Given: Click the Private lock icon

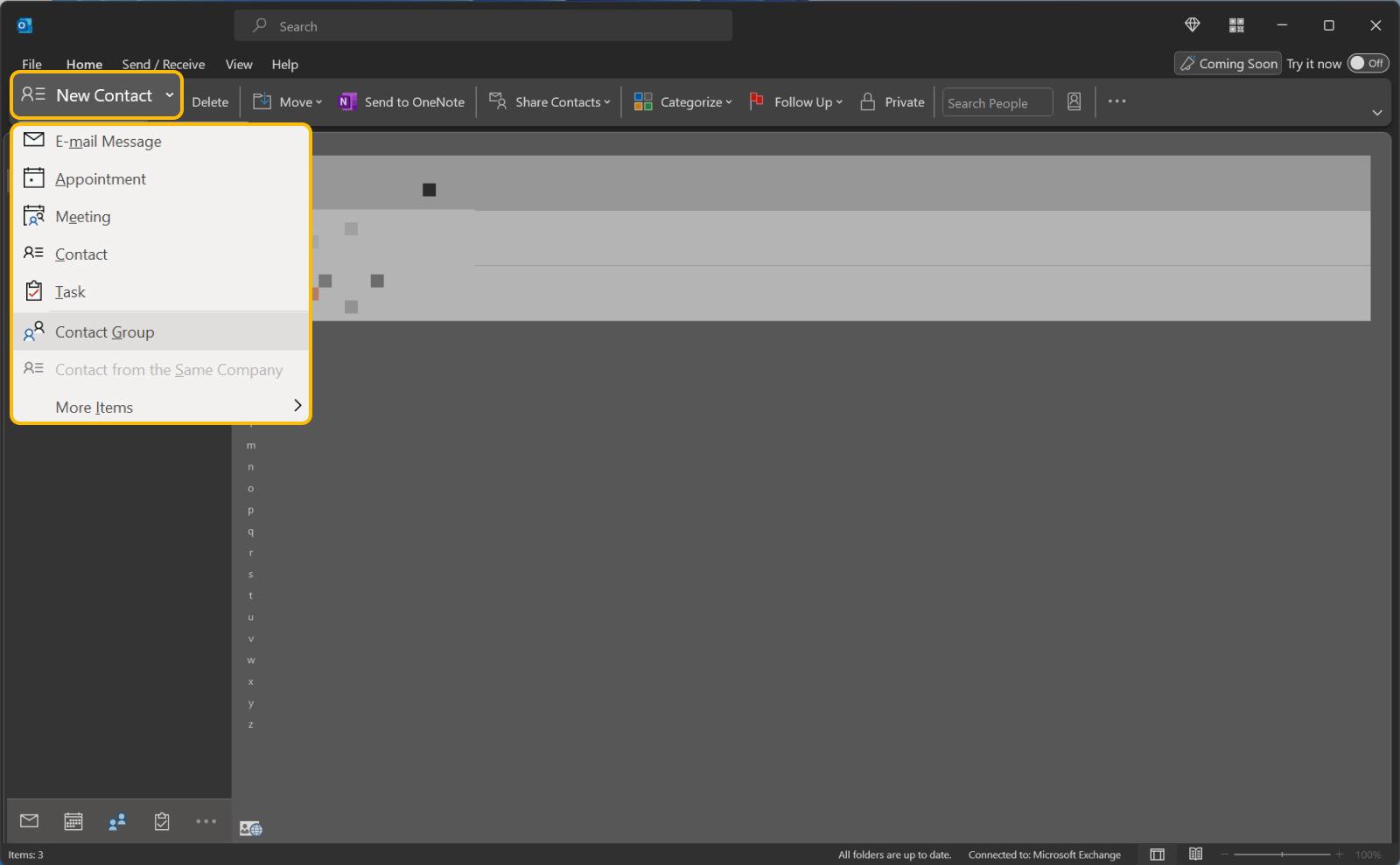Looking at the screenshot, I should point(867,102).
